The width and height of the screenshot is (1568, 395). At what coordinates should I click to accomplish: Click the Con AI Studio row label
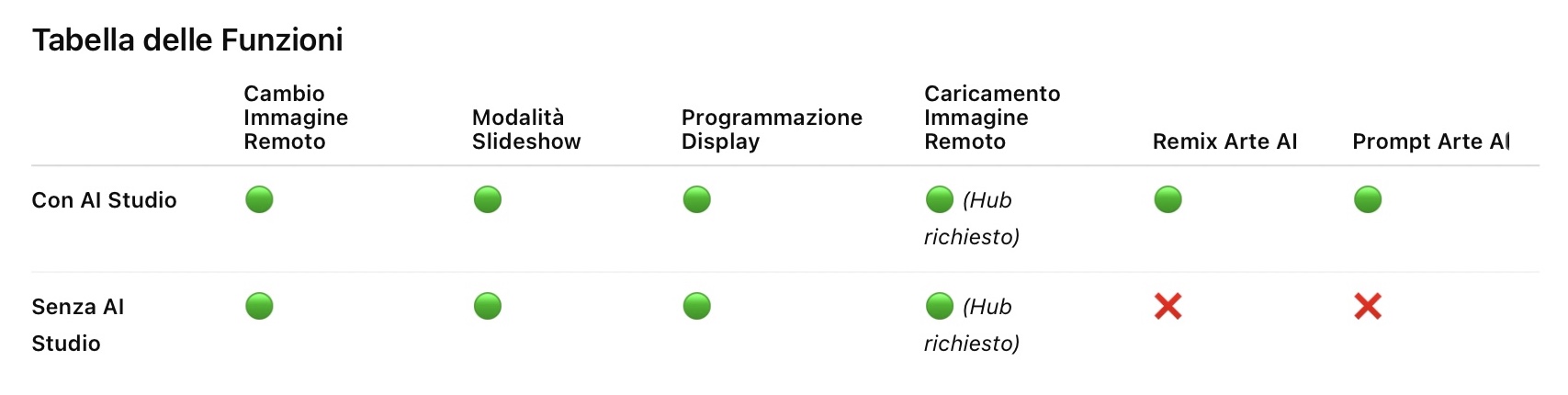click(x=104, y=200)
